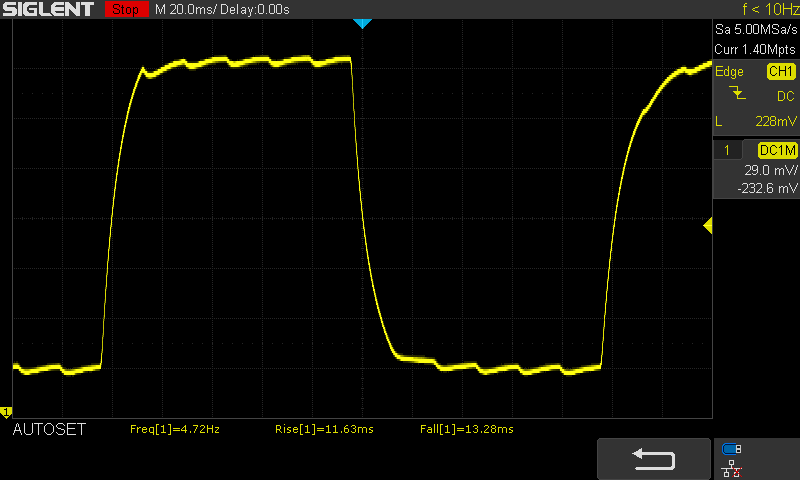The height and width of the screenshot is (480, 800).
Task: Click the Freq[1]=4.72Hz measurement
Action: tap(175, 430)
